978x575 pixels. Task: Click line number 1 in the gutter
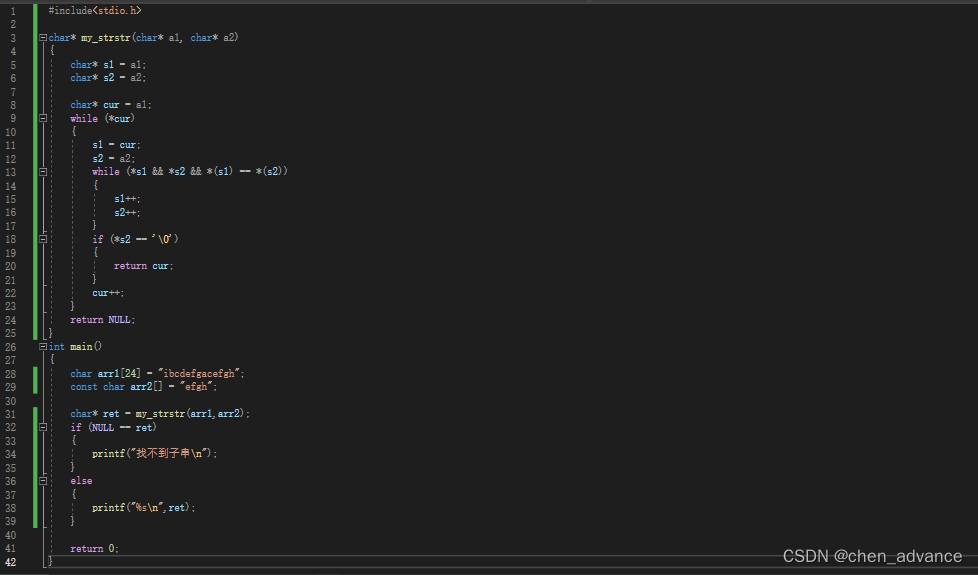(13, 11)
